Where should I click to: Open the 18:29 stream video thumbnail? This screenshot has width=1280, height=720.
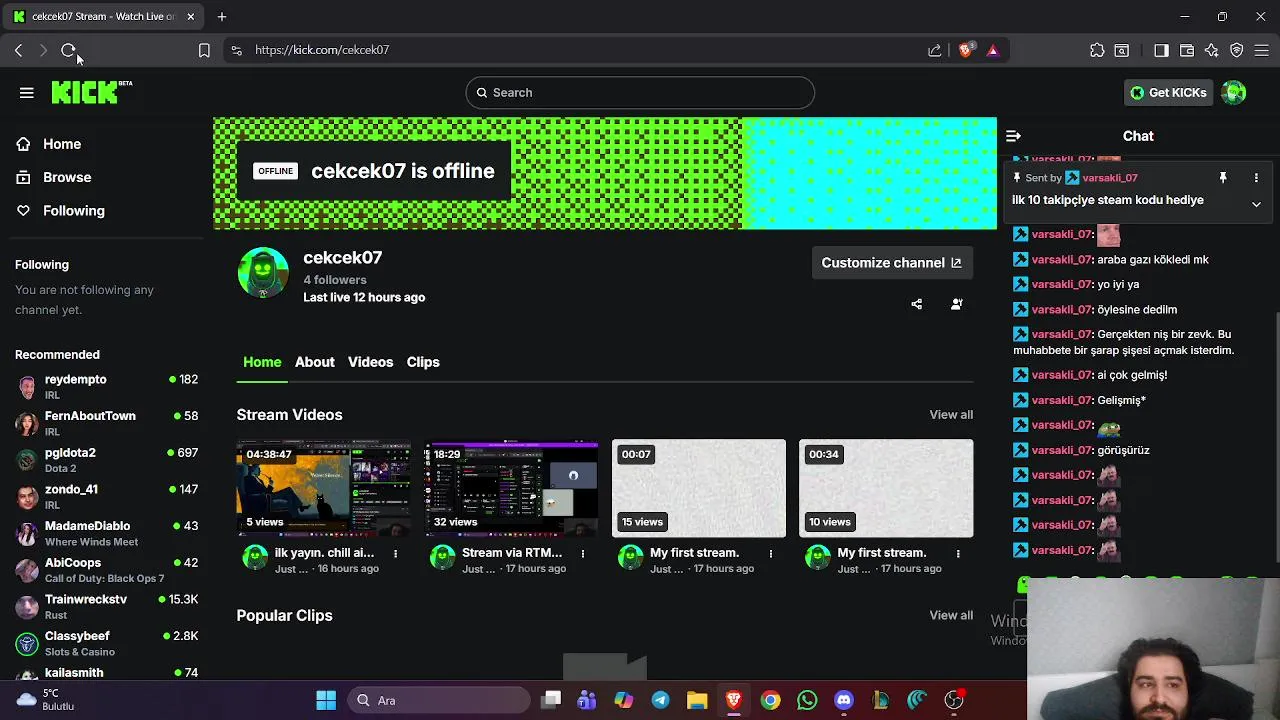click(511, 488)
